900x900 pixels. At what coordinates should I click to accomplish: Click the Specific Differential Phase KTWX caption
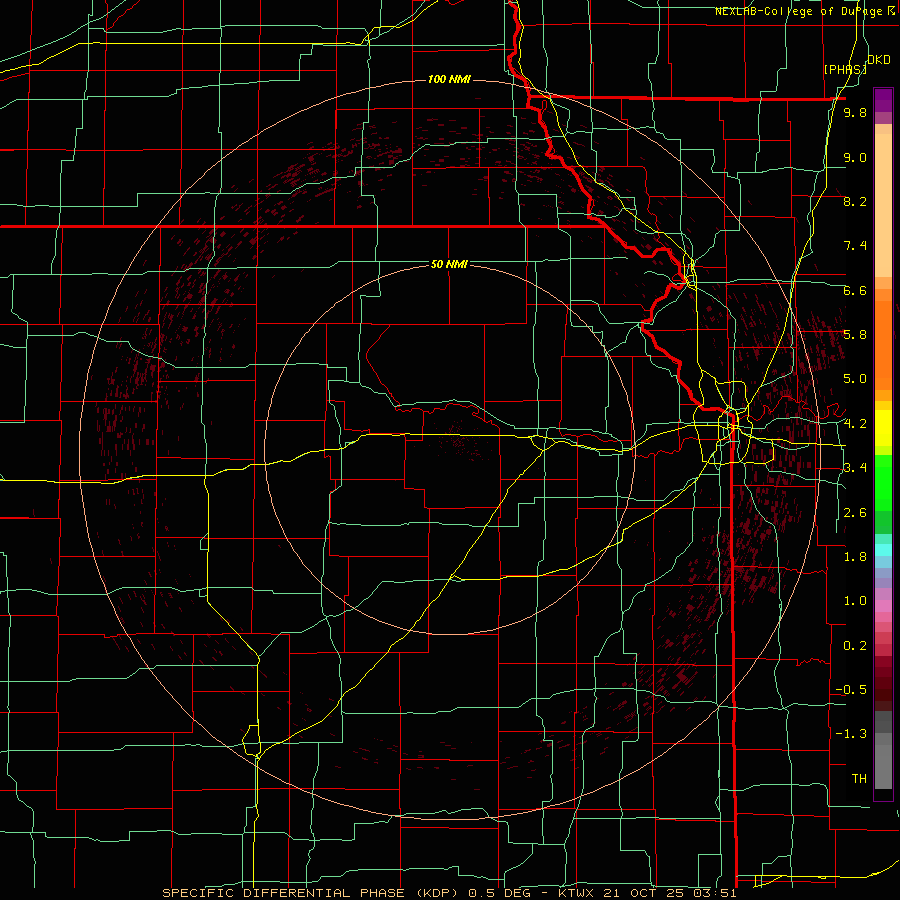tap(449, 893)
